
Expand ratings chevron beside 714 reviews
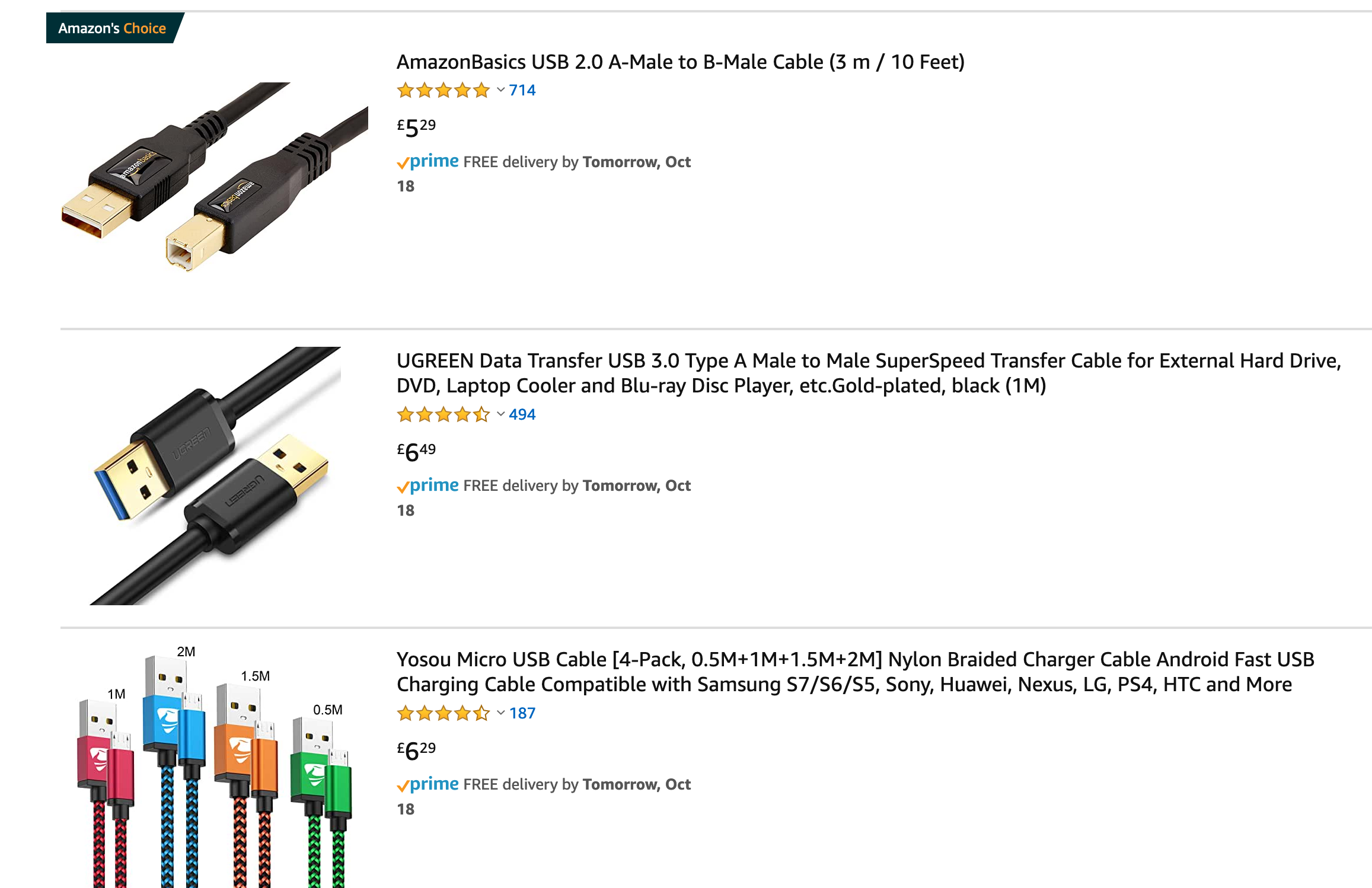pyautogui.click(x=501, y=90)
